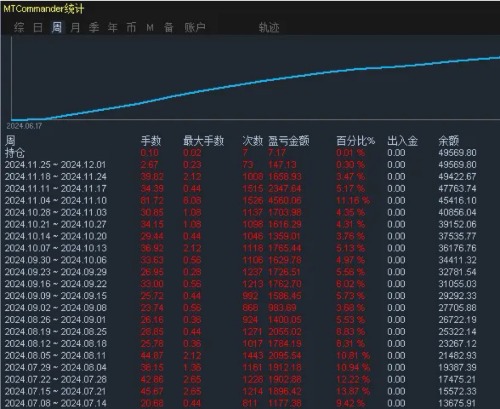This screenshot has height=409, width=500.
Task: Click the 手数 column header
Action: 151,141
